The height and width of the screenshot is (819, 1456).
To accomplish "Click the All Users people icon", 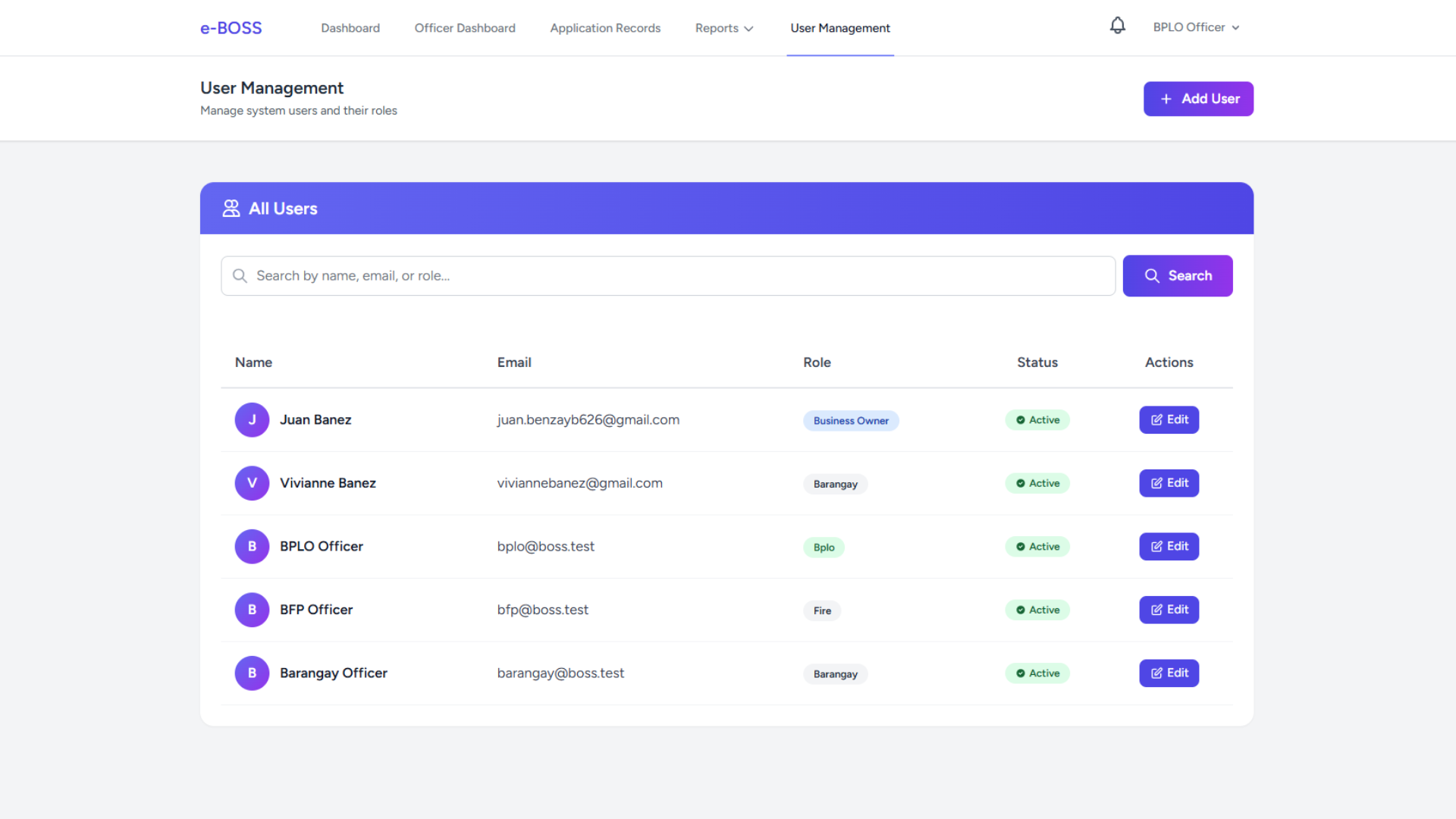I will [x=231, y=209].
